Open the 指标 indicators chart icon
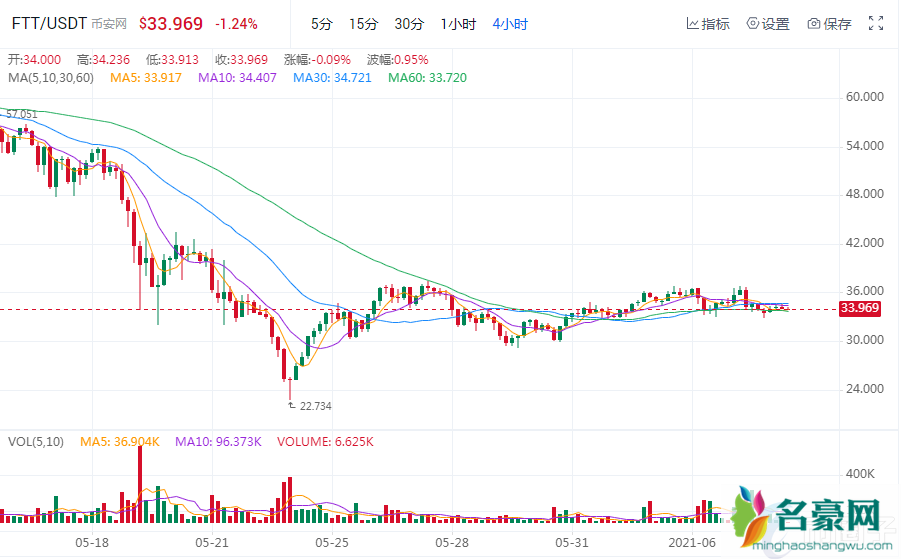Viewport: 901px width, 559px height. coord(693,24)
